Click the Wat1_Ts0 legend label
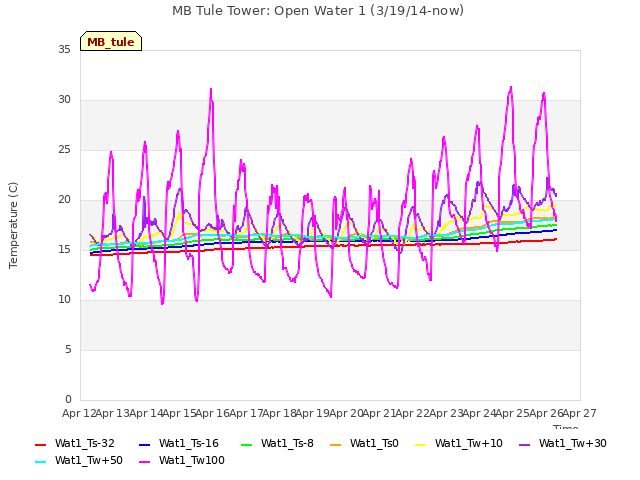 click(374, 444)
